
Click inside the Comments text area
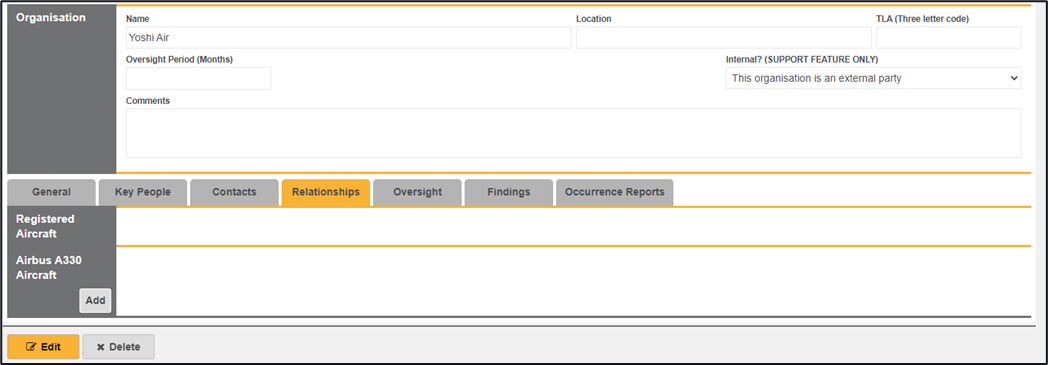pos(573,133)
